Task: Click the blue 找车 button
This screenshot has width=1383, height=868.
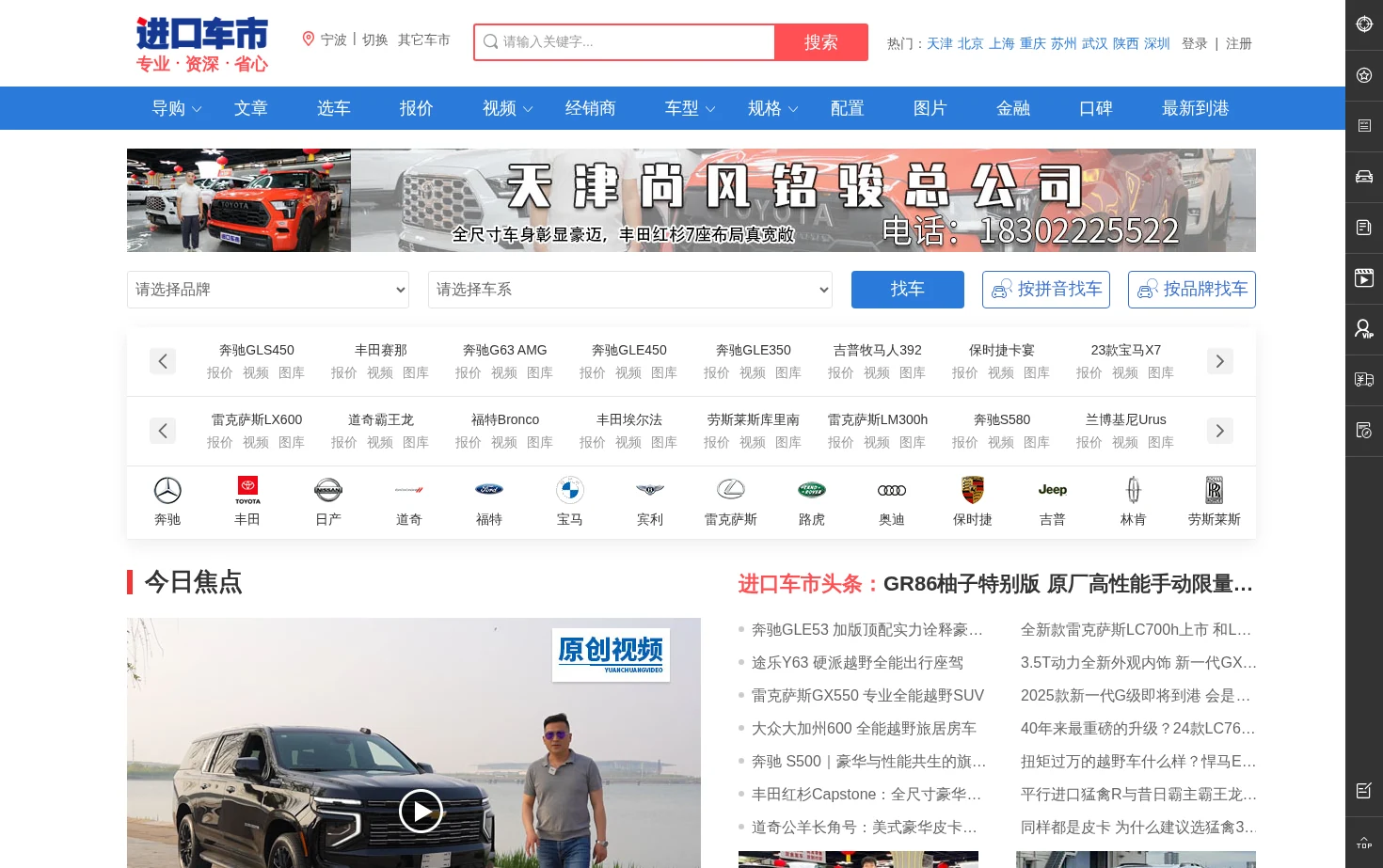Action: click(x=908, y=290)
